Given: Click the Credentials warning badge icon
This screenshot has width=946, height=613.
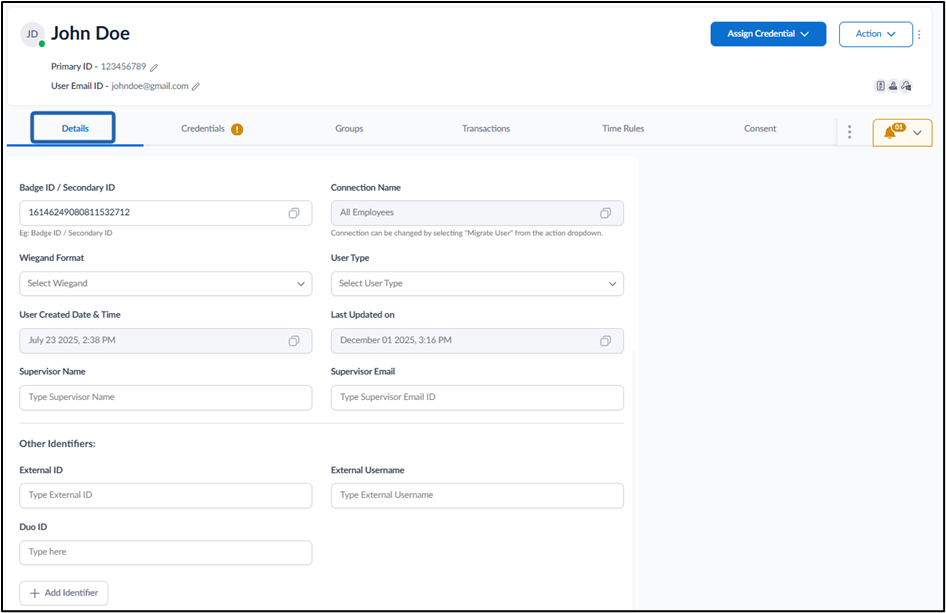Looking at the screenshot, I should [237, 129].
